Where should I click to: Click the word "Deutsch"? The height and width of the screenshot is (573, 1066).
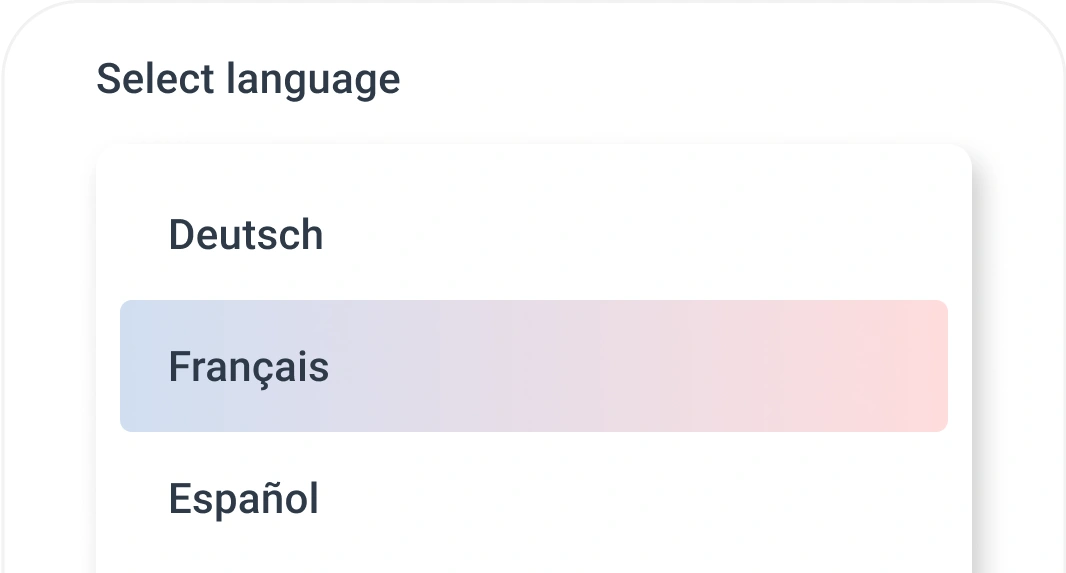tap(246, 235)
